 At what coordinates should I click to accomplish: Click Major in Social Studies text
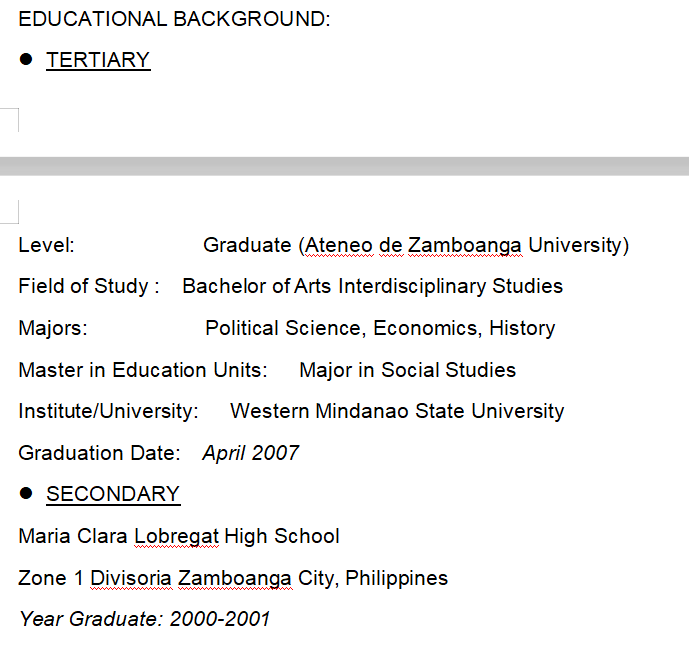click(x=407, y=371)
